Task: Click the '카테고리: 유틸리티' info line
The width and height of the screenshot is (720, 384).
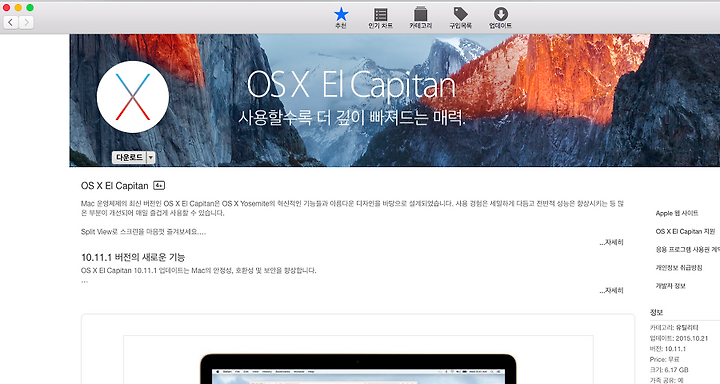Action: click(x=674, y=328)
